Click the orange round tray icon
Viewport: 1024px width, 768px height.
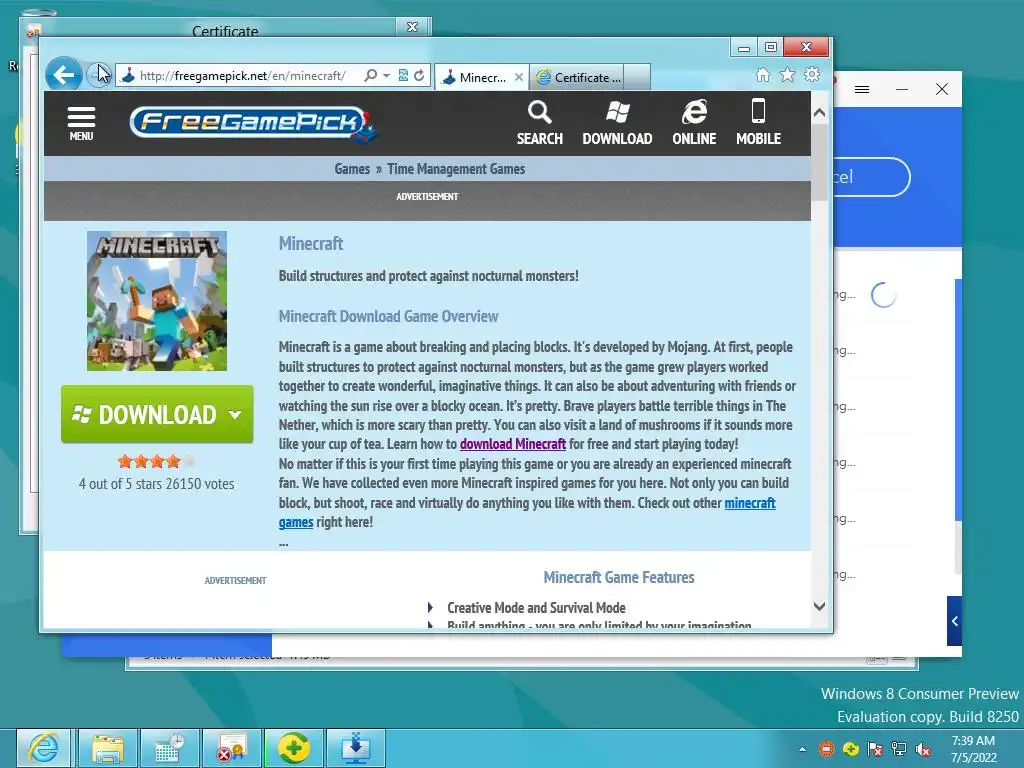click(x=827, y=749)
